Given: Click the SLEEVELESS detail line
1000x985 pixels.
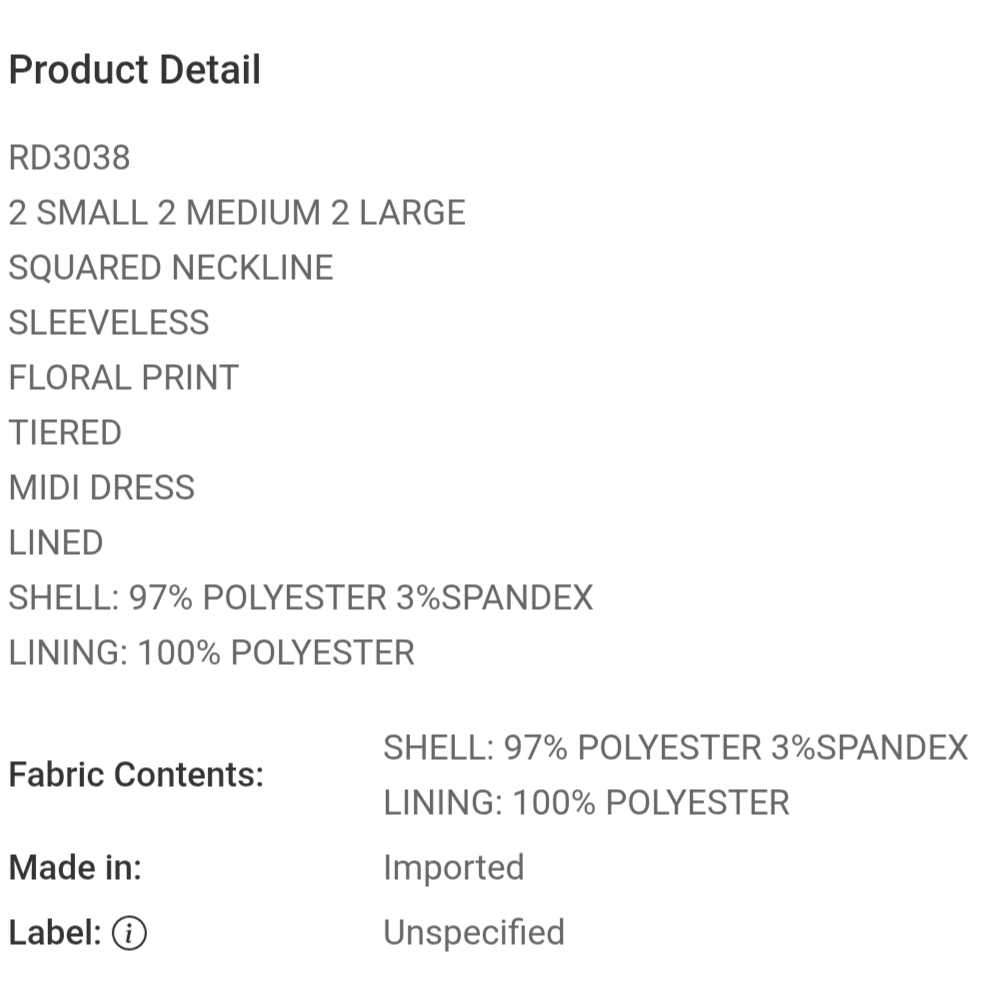Looking at the screenshot, I should pyautogui.click(x=109, y=322).
